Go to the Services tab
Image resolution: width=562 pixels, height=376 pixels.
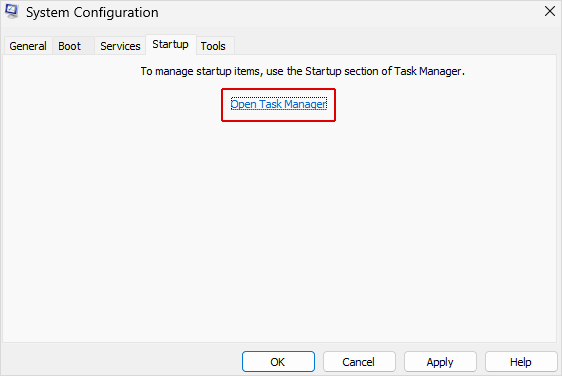[120, 46]
